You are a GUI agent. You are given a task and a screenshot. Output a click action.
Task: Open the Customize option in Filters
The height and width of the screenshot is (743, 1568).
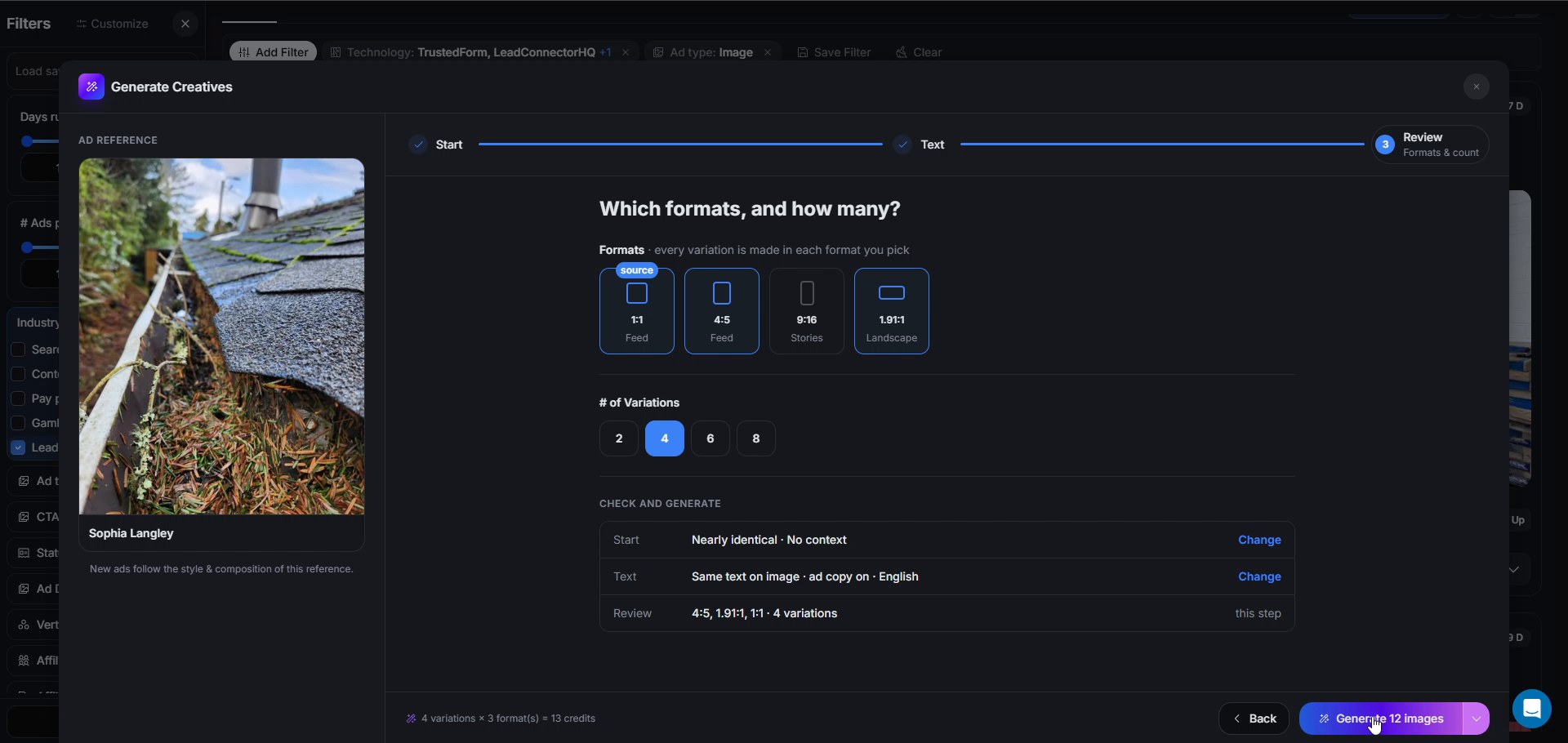[113, 24]
